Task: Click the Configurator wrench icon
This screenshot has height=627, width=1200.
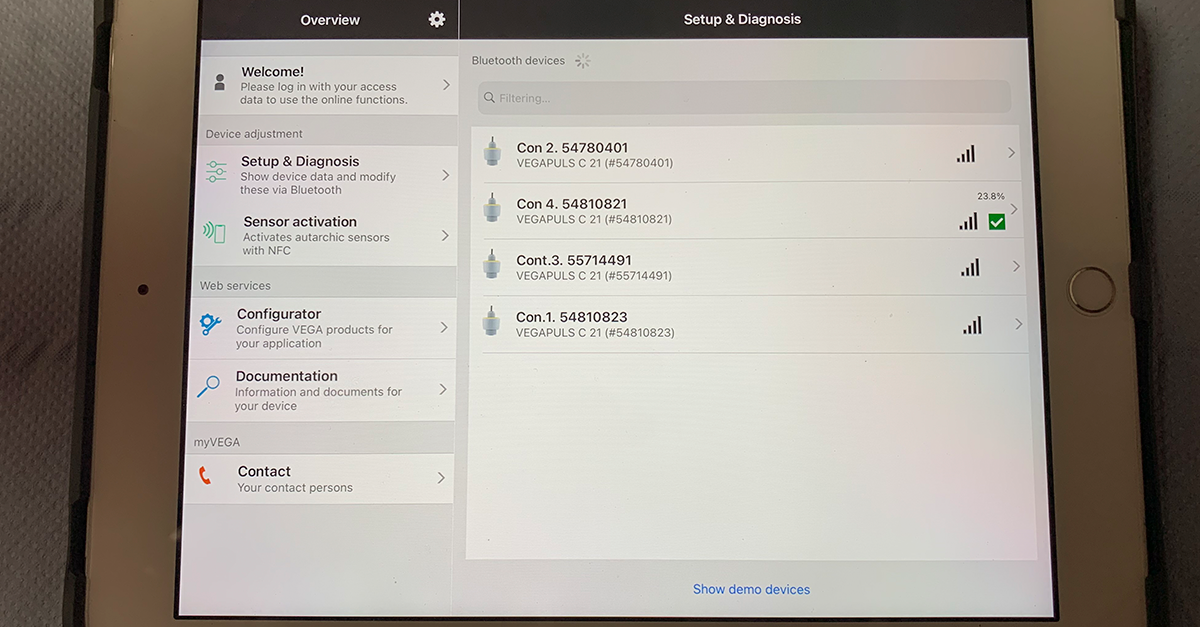Action: point(211,325)
